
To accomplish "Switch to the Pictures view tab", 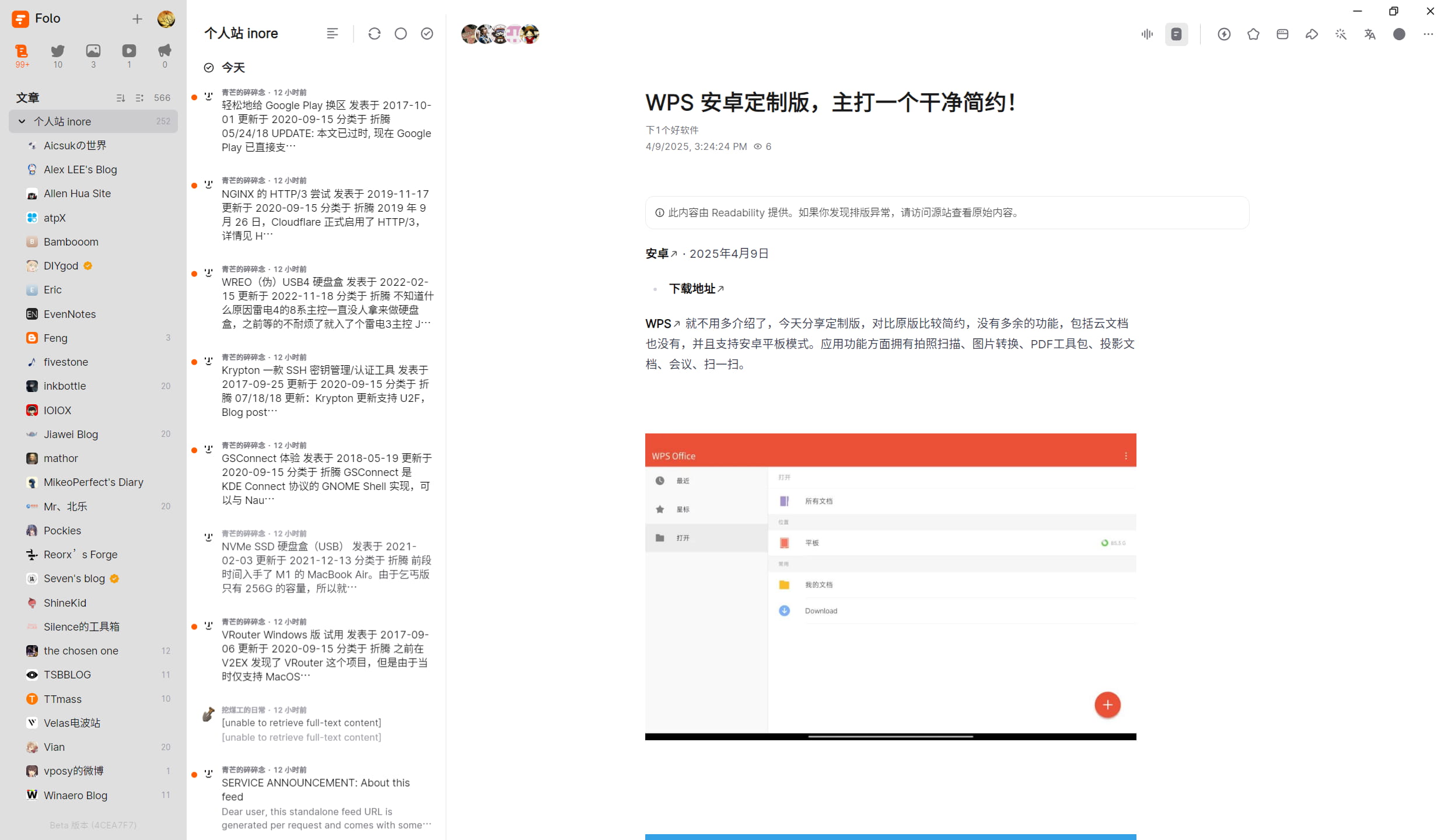I will (93, 56).
